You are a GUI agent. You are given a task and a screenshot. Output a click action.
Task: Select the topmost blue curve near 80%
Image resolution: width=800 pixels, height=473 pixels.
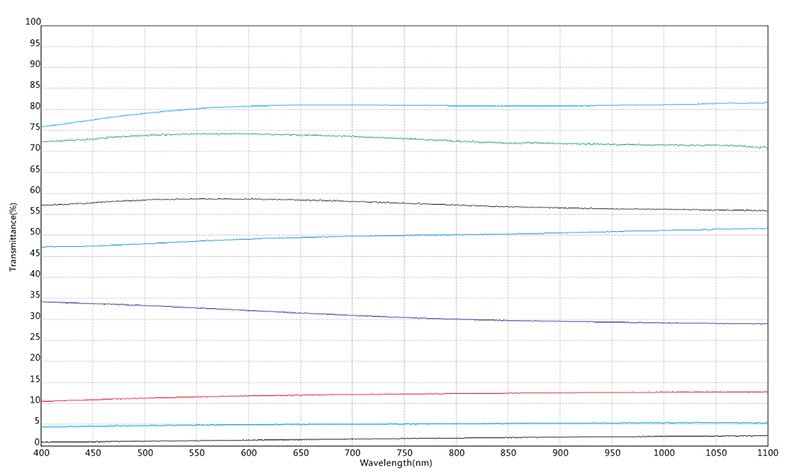pos(400,105)
